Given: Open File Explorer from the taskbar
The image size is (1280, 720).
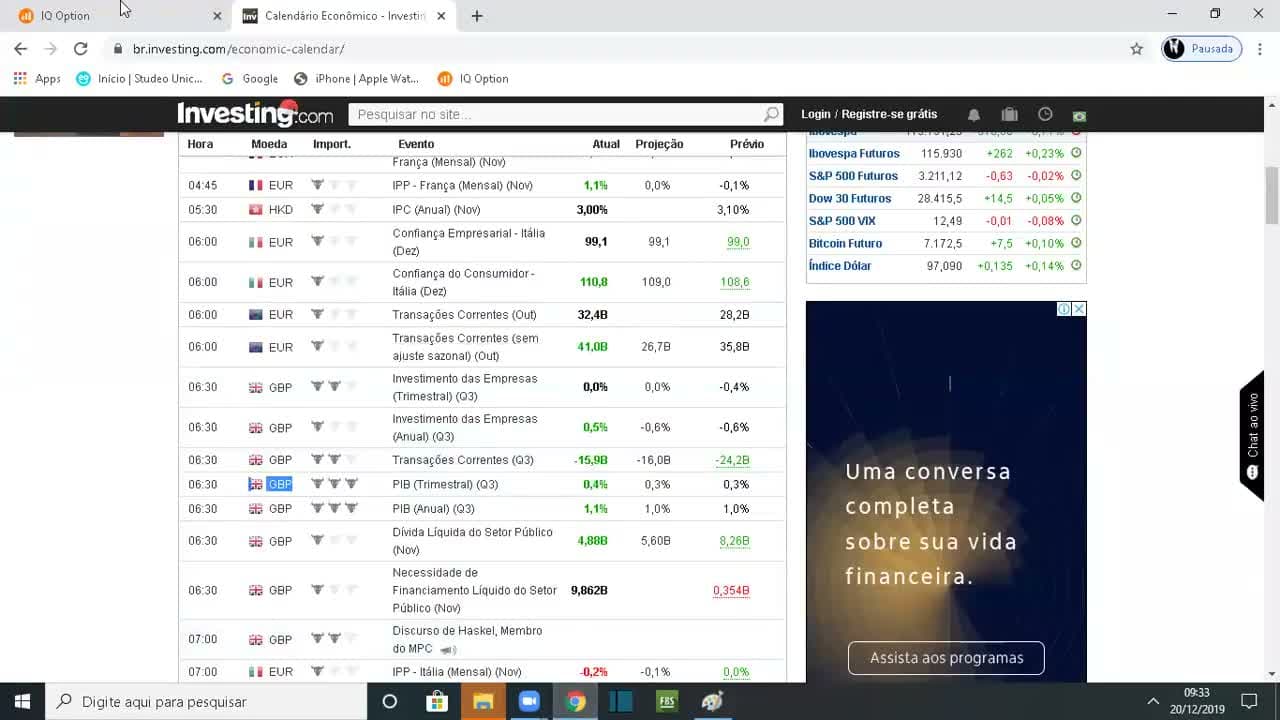Looking at the screenshot, I should coord(483,701).
